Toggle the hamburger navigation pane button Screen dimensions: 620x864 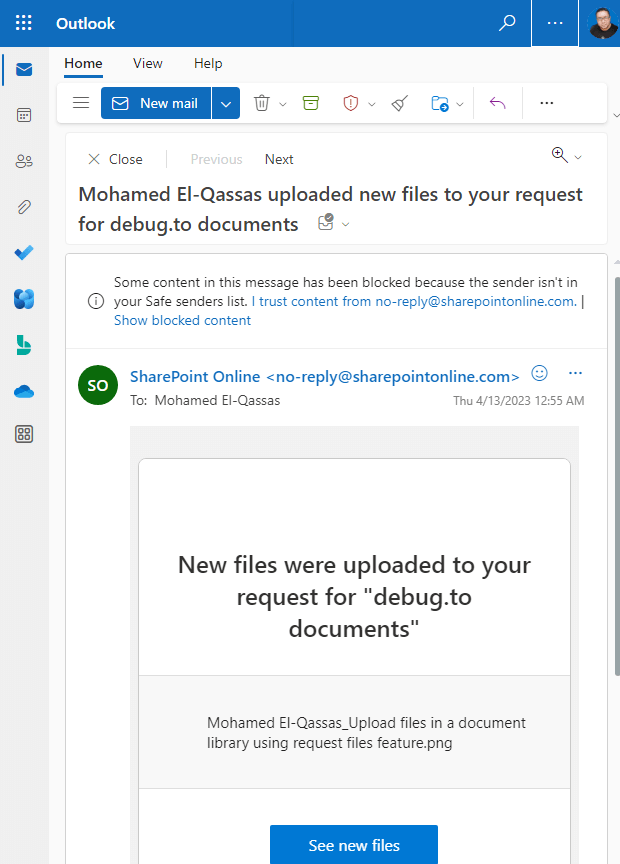pos(81,102)
